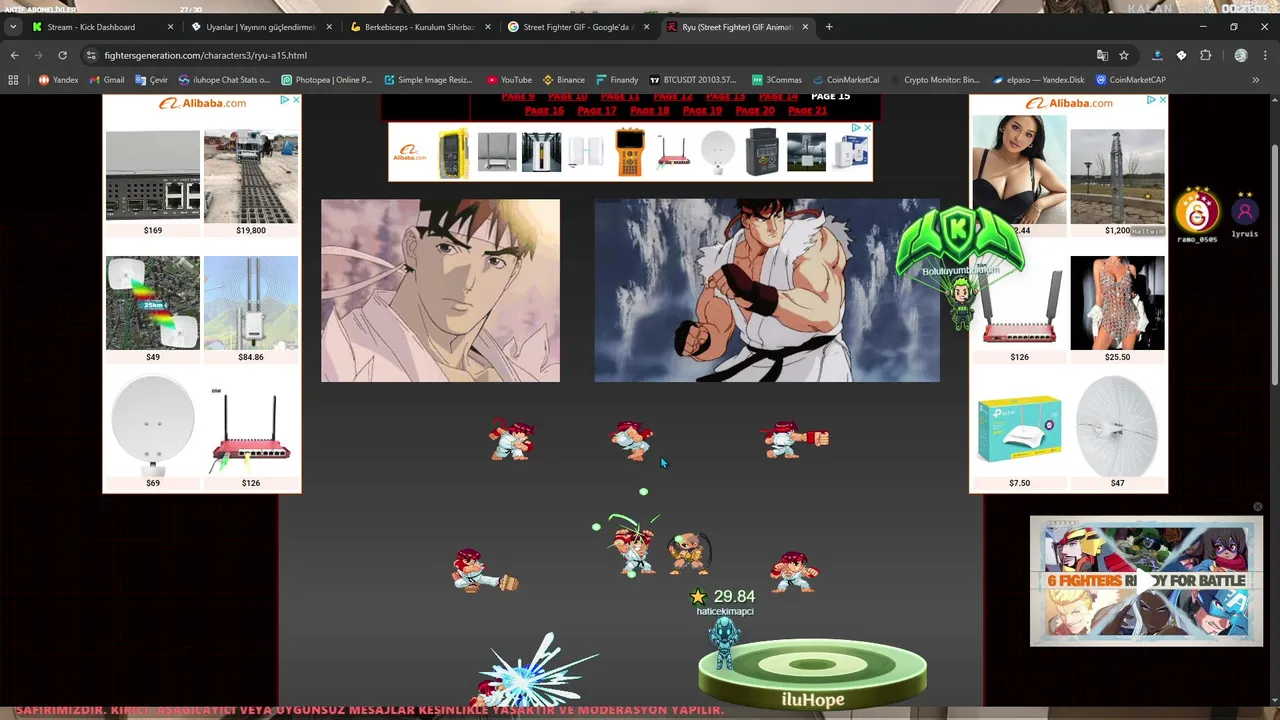Switch to Street Fighter GIF Google tab
Screen dimensions: 1280x720
pyautogui.click(x=578, y=27)
